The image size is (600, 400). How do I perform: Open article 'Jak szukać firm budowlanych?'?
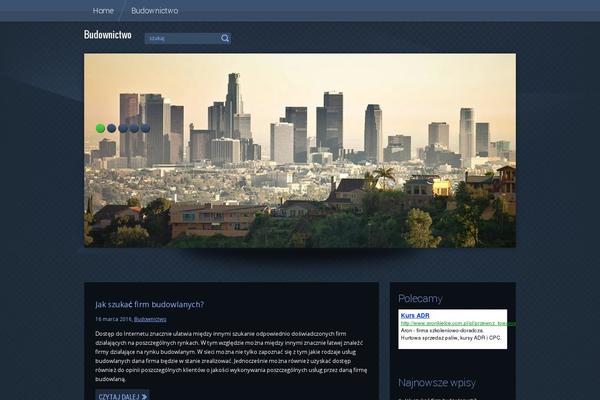click(149, 304)
